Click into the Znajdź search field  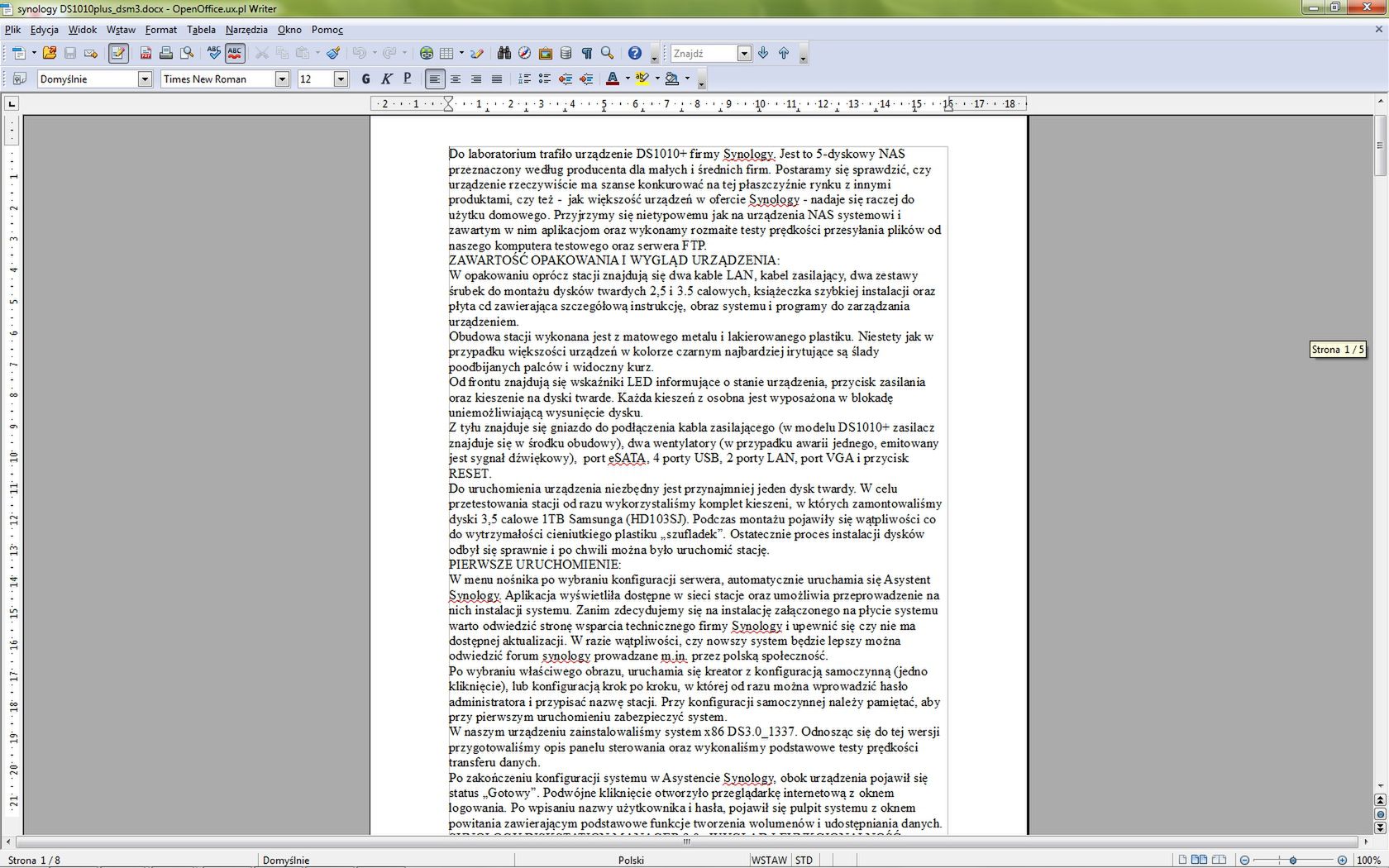pyautogui.click(x=703, y=53)
